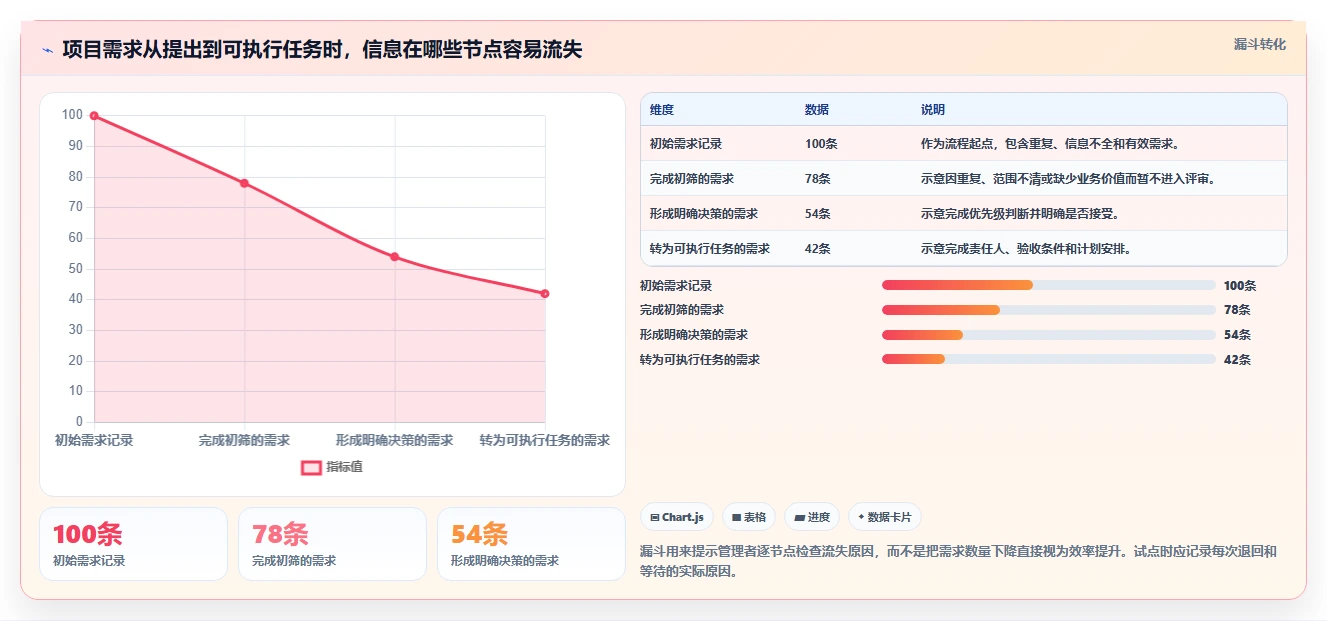Viewport: 1327px width, 621px height.
Task: Click the 初始需求记录 progress bar
Action: coord(1048,285)
